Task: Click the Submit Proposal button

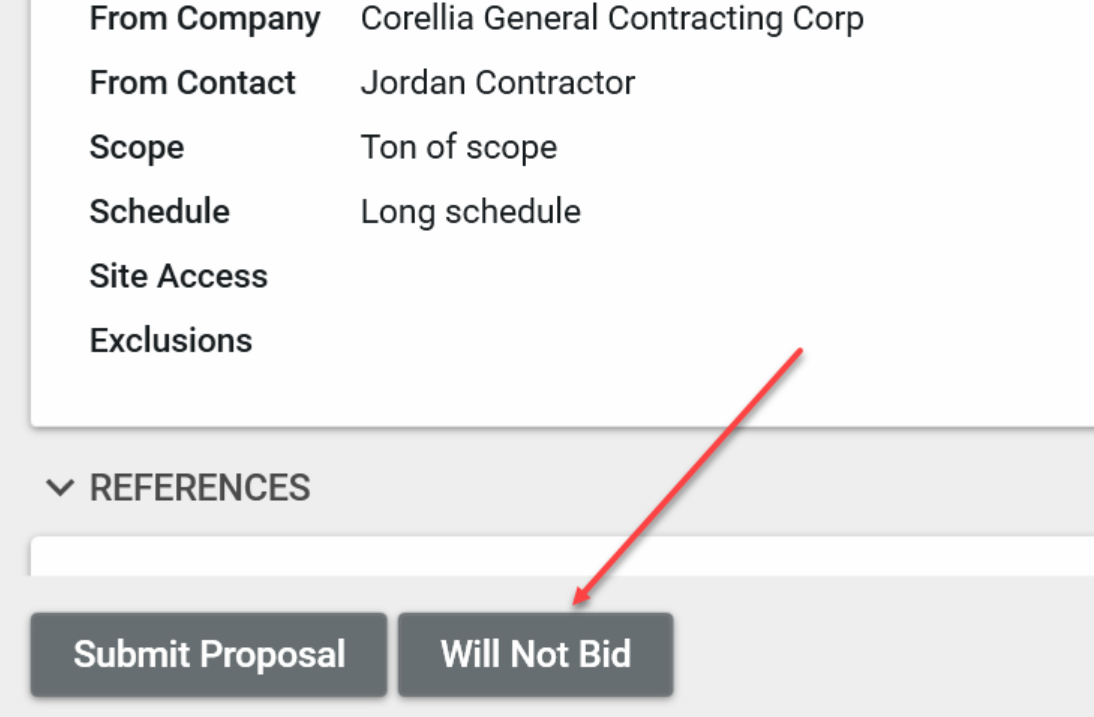Action: (208, 655)
